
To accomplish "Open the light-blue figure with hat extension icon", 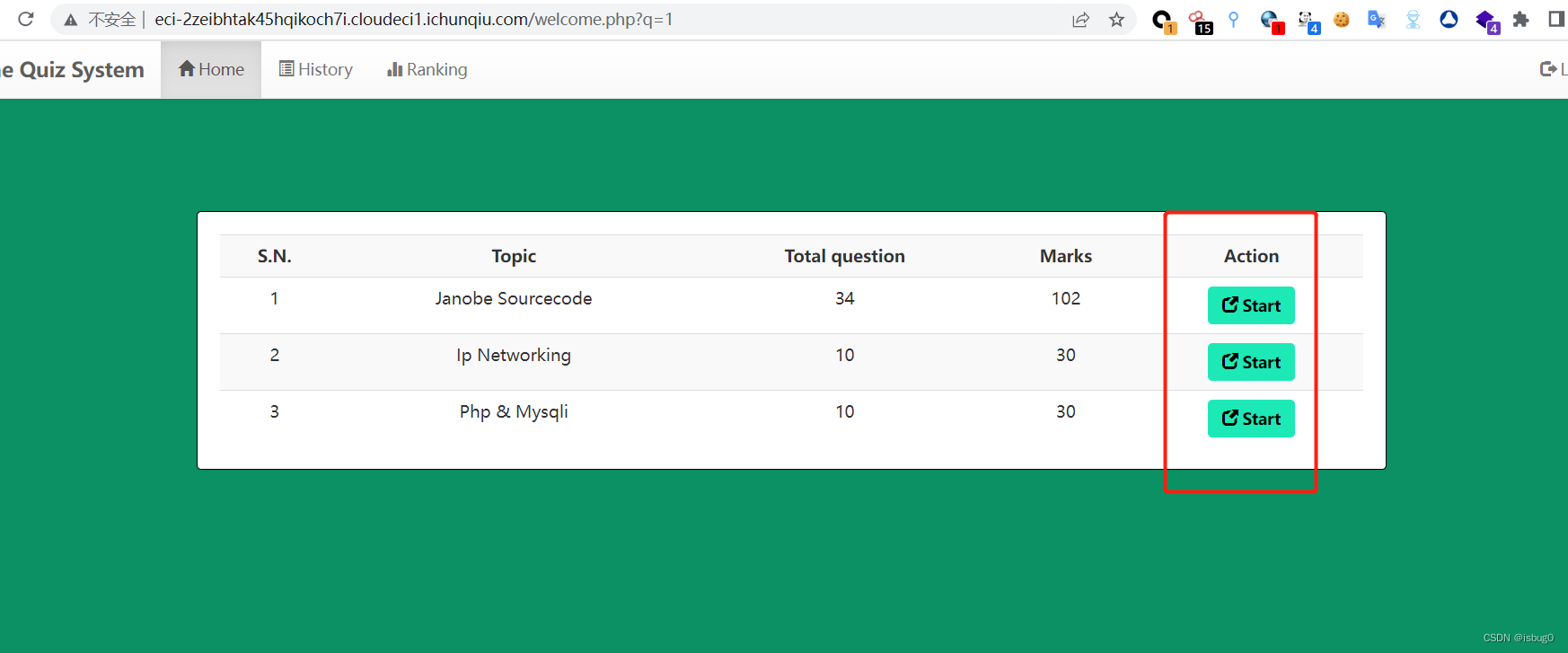I will (x=1413, y=20).
